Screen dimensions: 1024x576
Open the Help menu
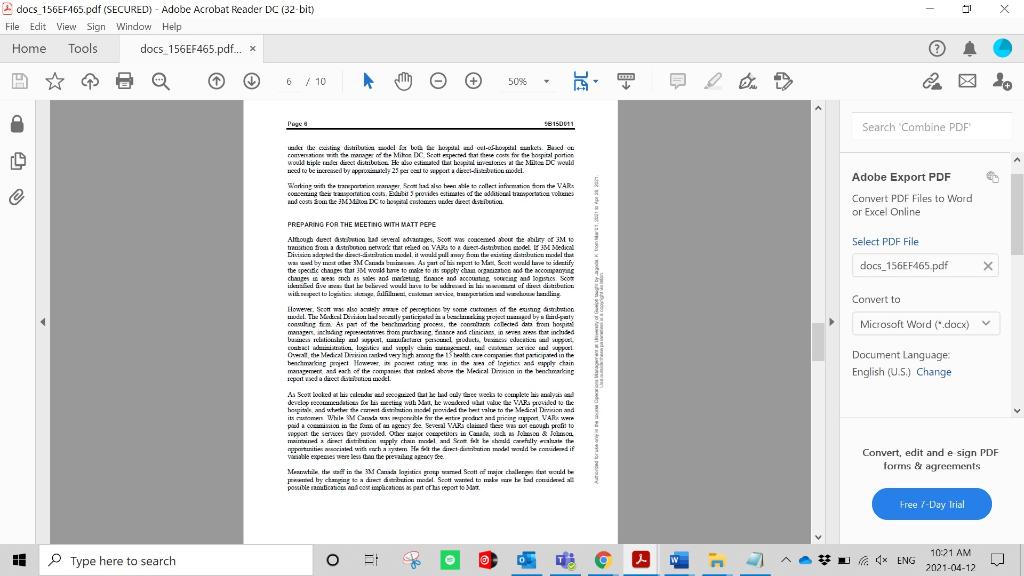[x=172, y=27]
